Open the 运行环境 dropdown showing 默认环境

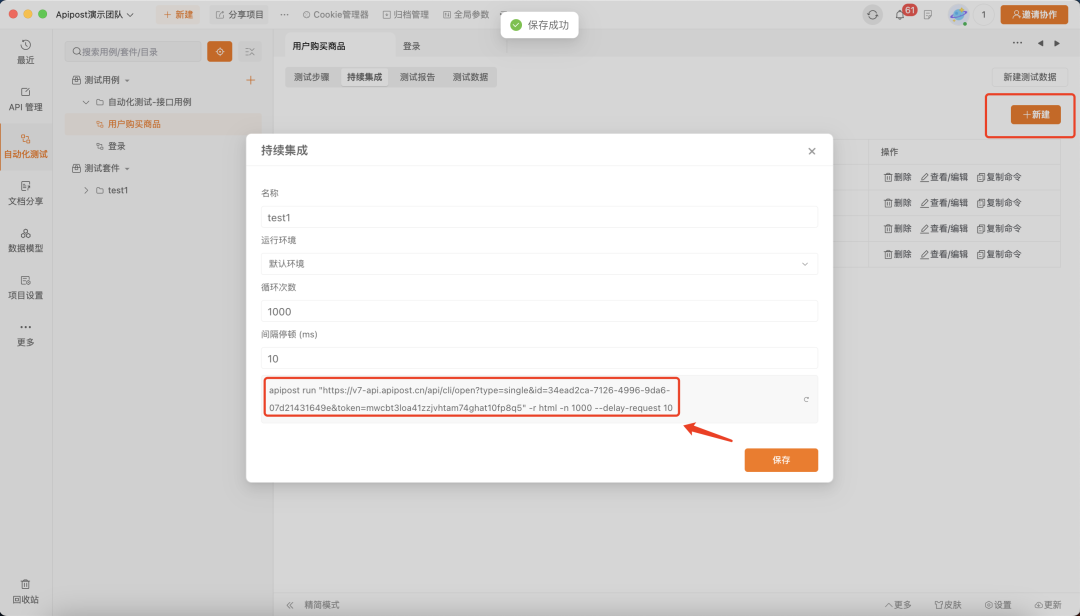click(540, 262)
